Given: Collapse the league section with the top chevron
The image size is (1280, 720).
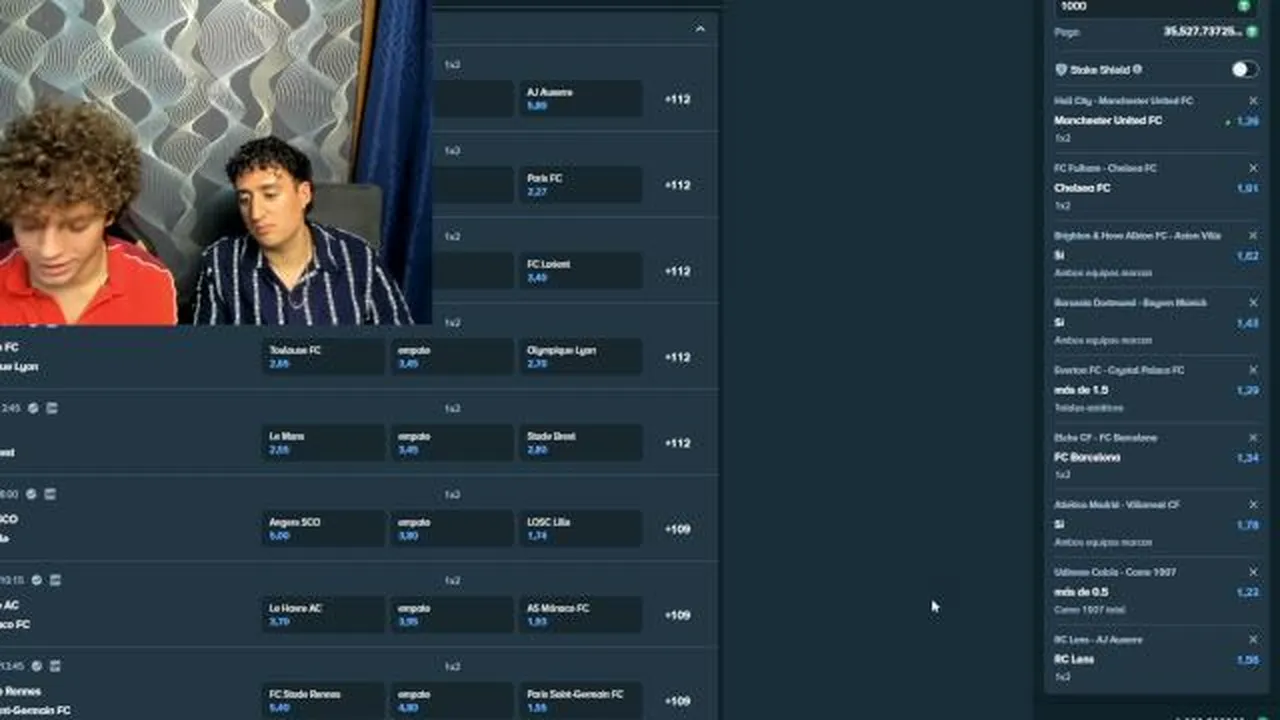Looking at the screenshot, I should tap(700, 29).
